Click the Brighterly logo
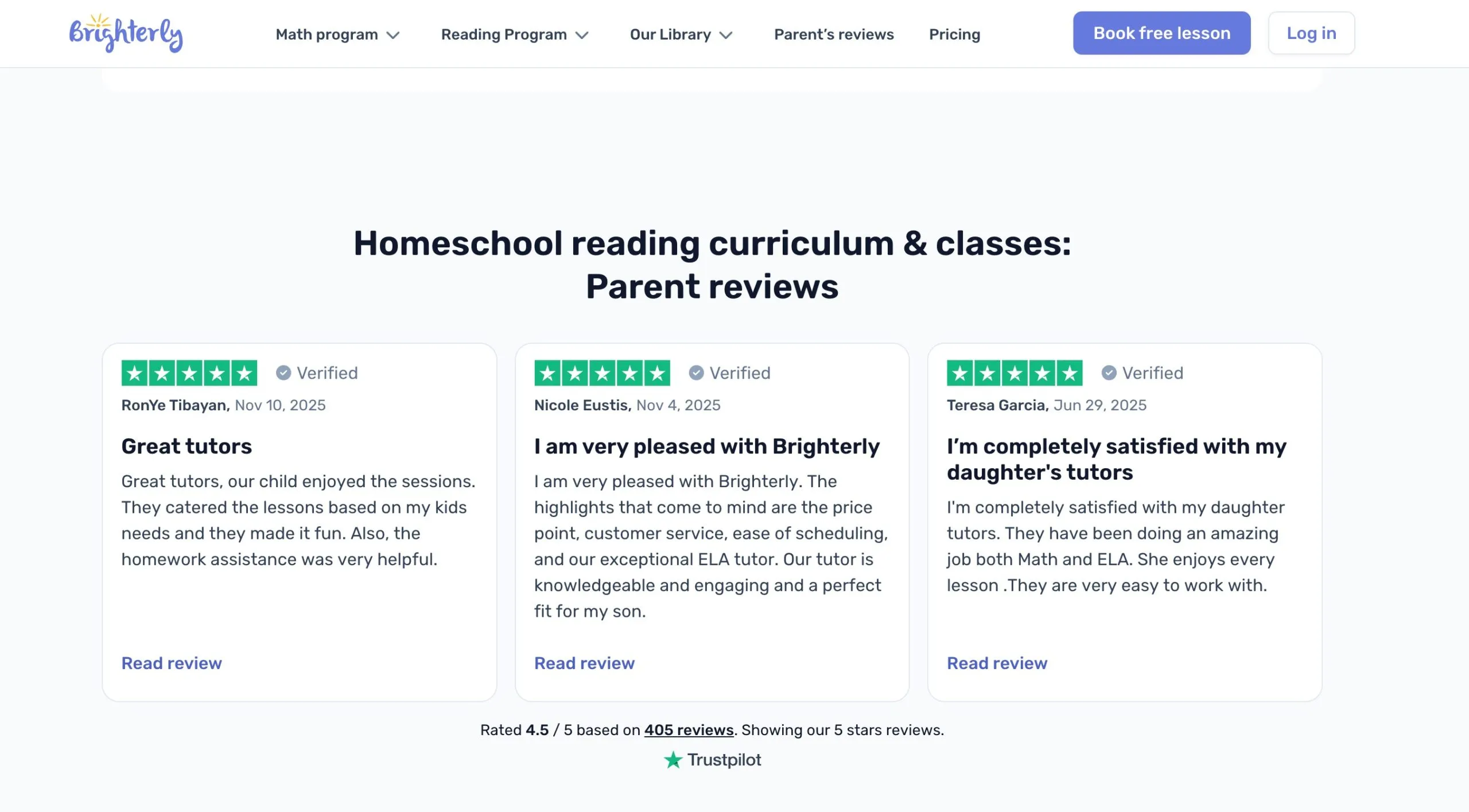The image size is (1469, 812). pos(126,33)
